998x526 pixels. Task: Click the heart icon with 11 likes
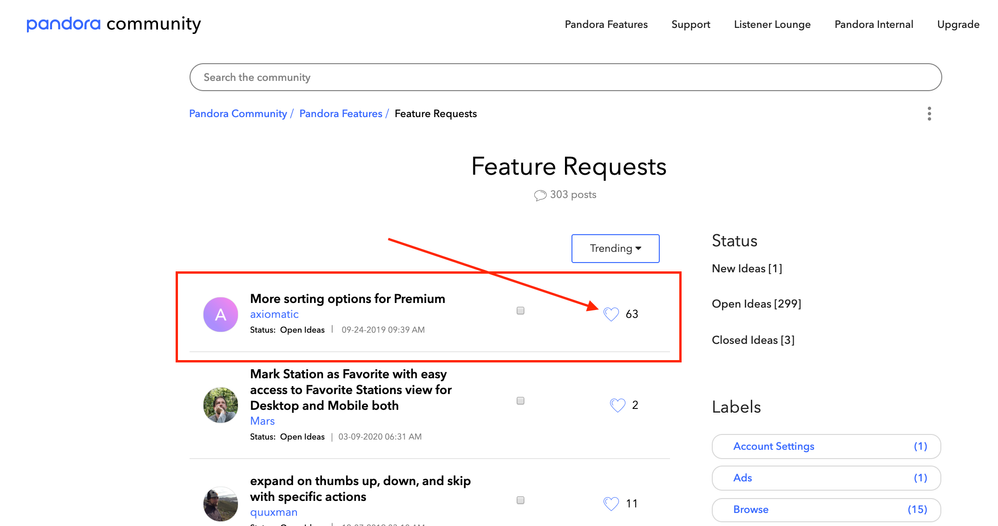pyautogui.click(x=611, y=504)
